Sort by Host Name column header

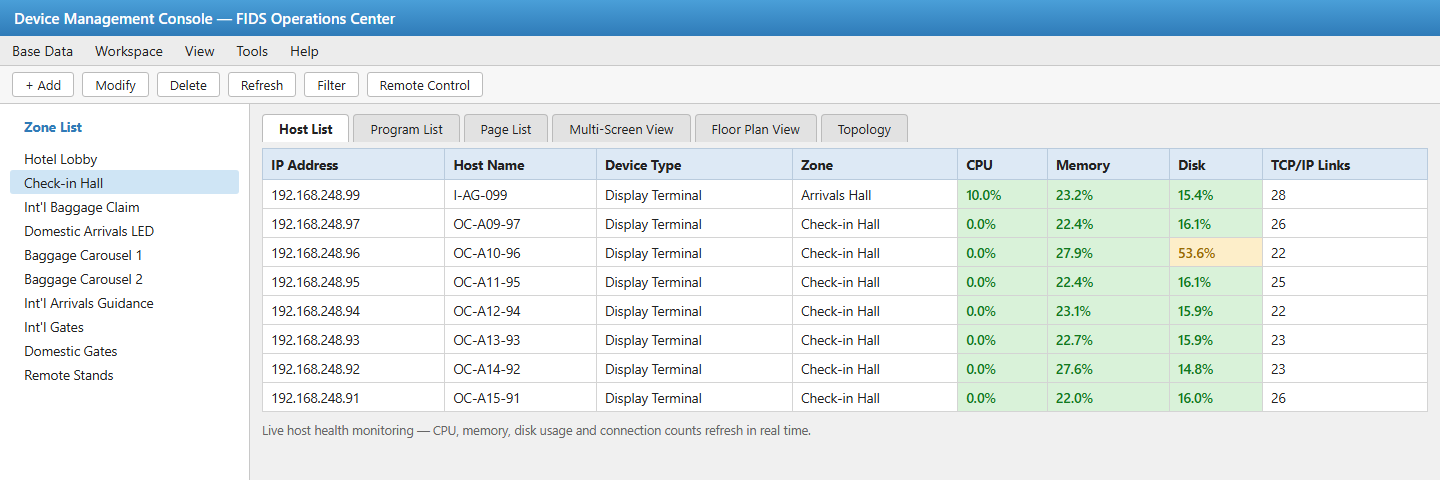pos(521,165)
